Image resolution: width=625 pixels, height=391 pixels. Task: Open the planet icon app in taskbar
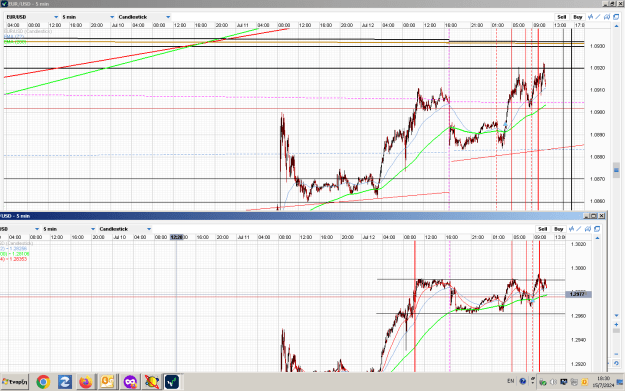coord(151,382)
